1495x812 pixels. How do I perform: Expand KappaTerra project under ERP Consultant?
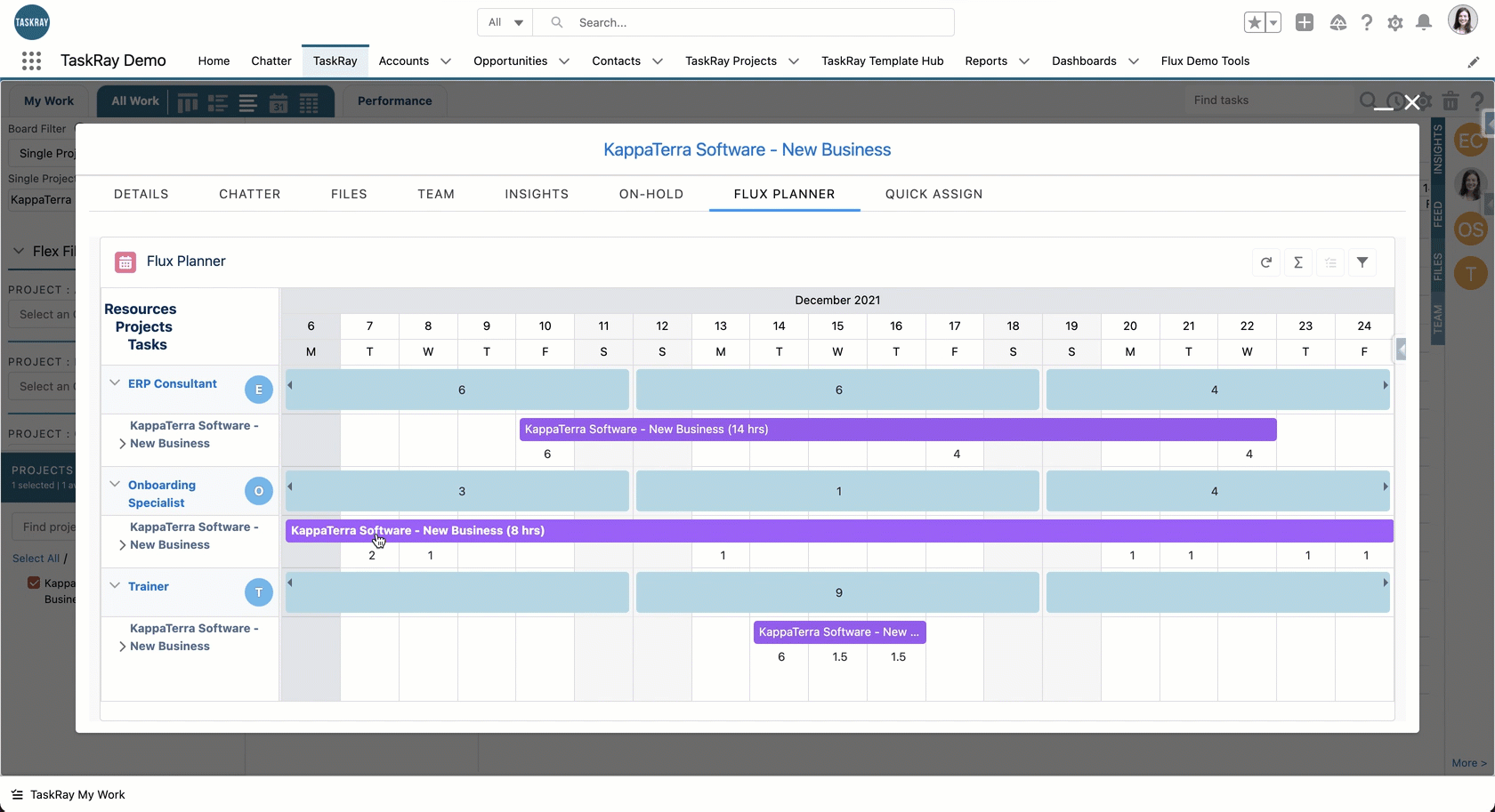click(122, 444)
